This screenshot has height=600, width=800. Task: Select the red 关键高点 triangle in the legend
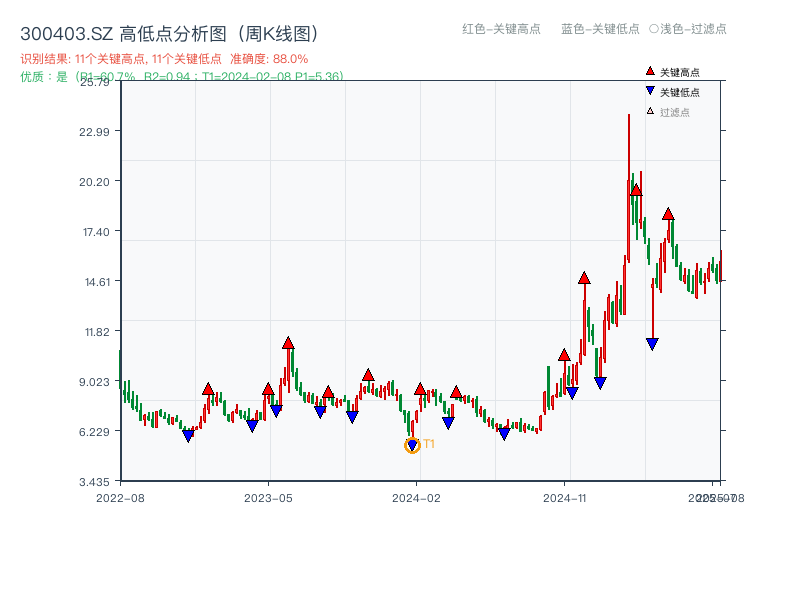[x=648, y=71]
